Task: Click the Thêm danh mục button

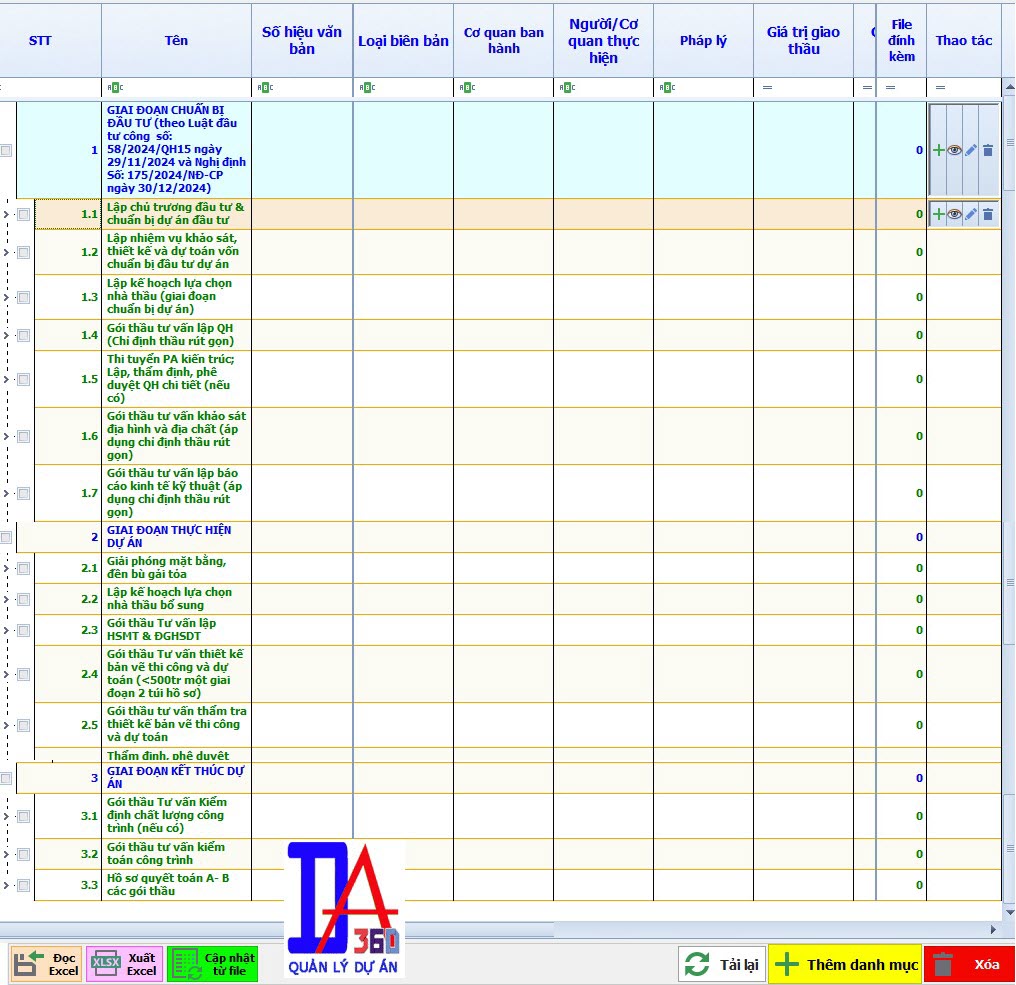Action: tap(845, 965)
